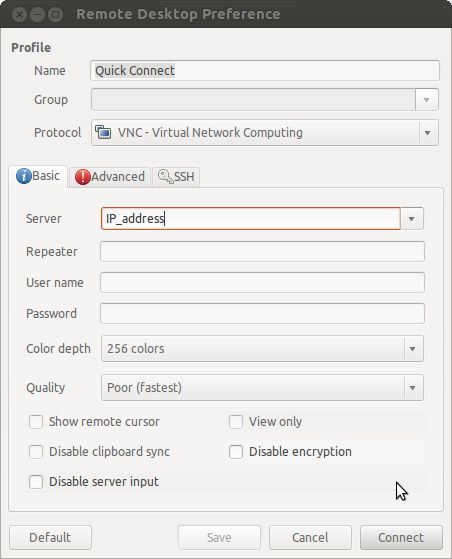The height and width of the screenshot is (559, 452).
Task: Click the Password input field
Action: coord(262,313)
